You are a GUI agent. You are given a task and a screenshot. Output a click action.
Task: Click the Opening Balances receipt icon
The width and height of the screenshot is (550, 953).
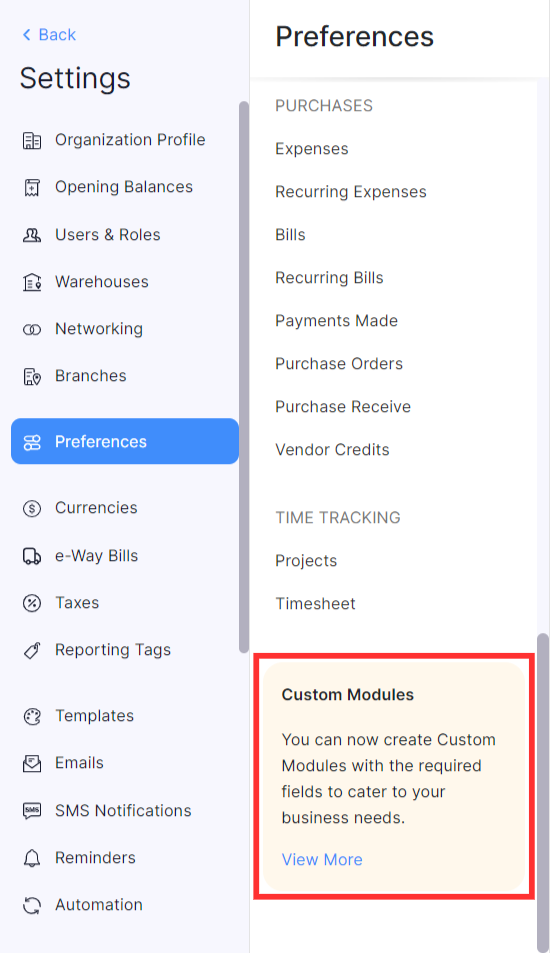[32, 188]
